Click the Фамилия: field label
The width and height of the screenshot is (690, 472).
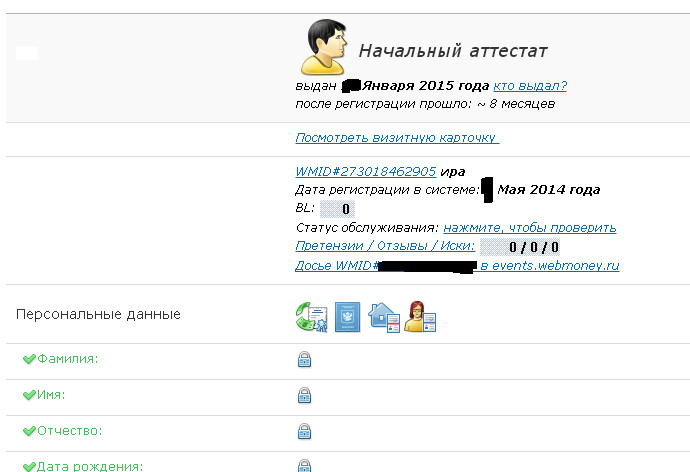coord(68,359)
